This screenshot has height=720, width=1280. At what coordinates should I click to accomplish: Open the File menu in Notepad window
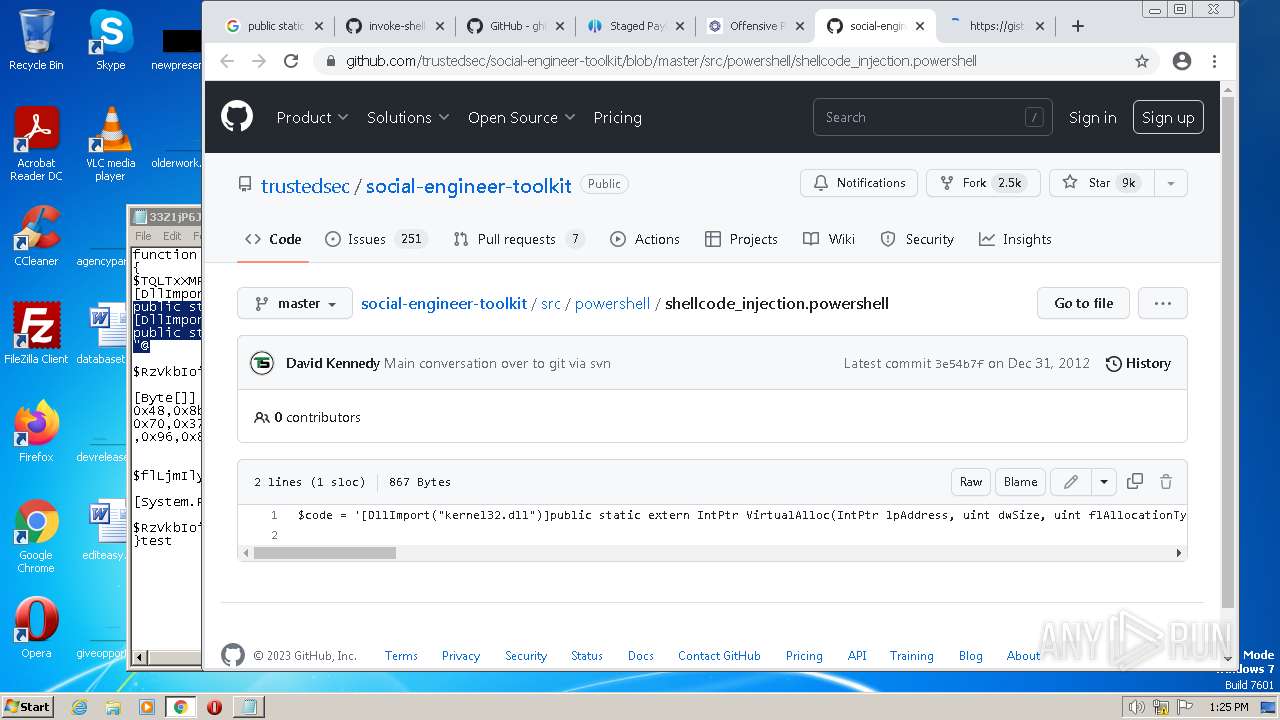(x=143, y=236)
